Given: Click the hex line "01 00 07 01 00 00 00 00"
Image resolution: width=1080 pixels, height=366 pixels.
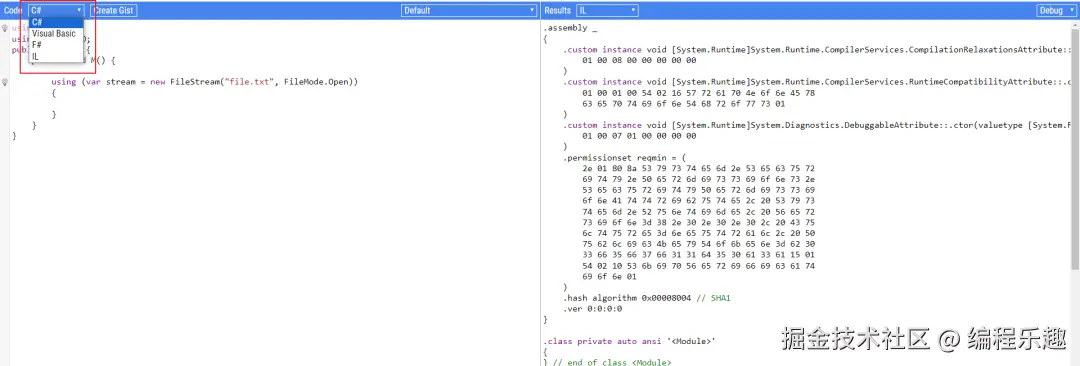Looking at the screenshot, I should 639,136.
